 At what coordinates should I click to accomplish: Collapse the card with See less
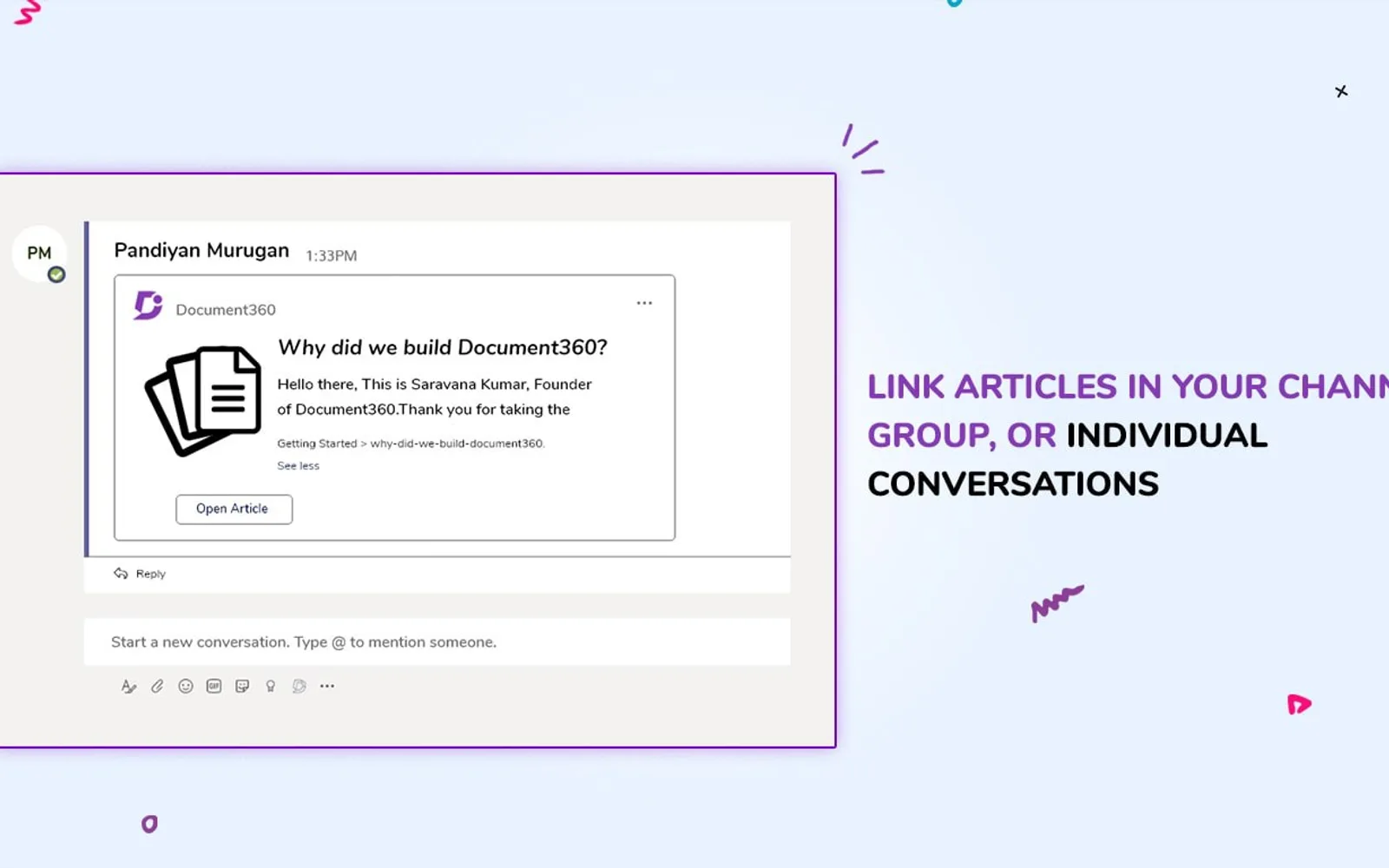coord(298,466)
